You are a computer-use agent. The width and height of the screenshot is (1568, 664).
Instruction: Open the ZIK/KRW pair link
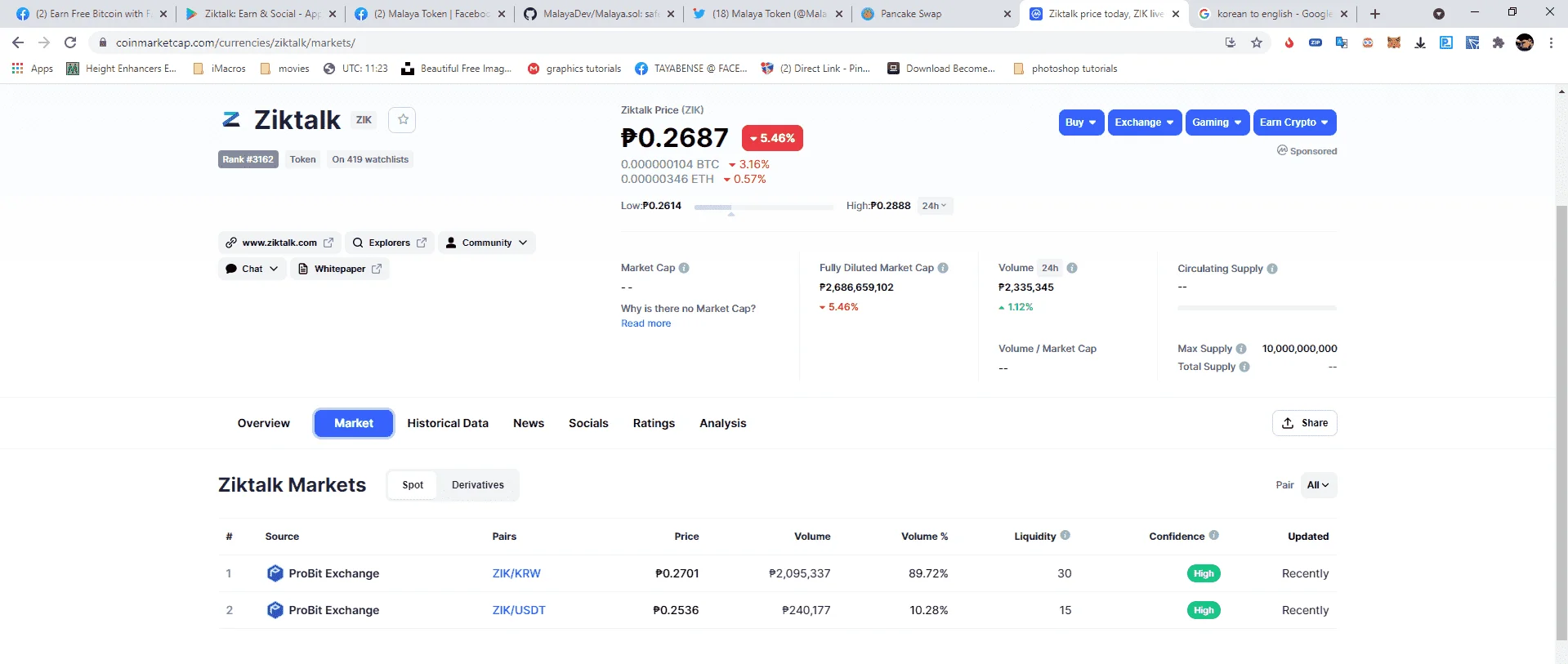coord(516,573)
